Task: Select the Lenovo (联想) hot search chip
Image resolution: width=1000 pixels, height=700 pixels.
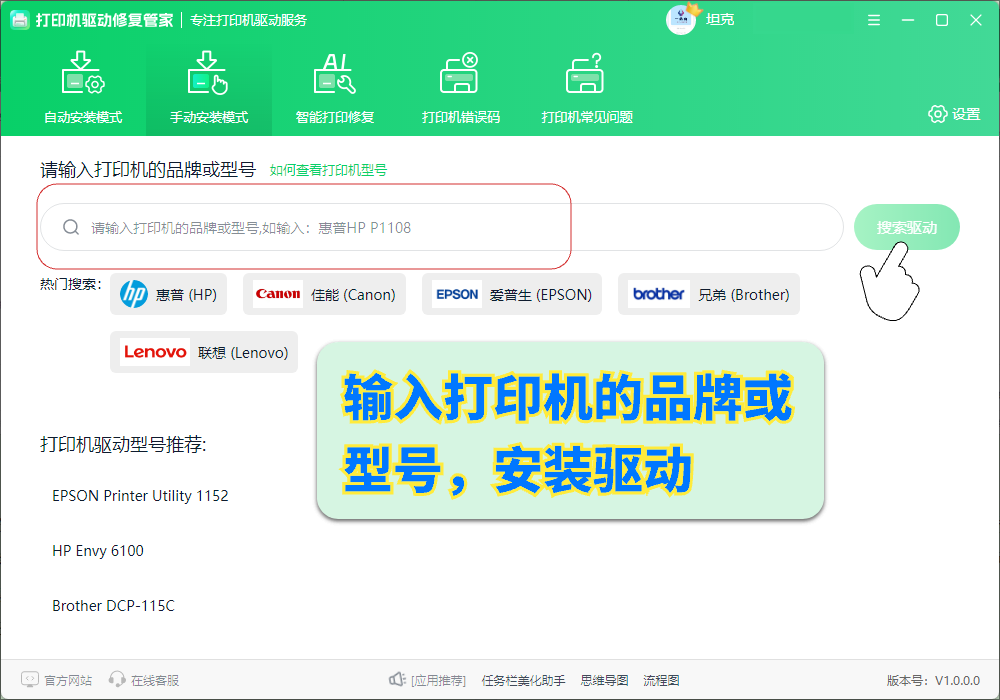Action: pos(204,352)
